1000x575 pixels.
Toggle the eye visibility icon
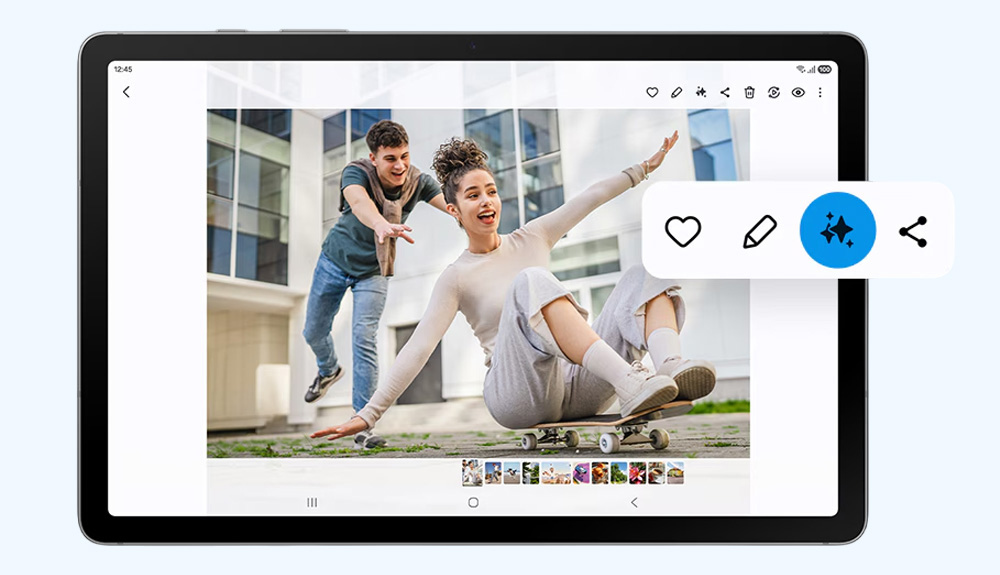(798, 92)
